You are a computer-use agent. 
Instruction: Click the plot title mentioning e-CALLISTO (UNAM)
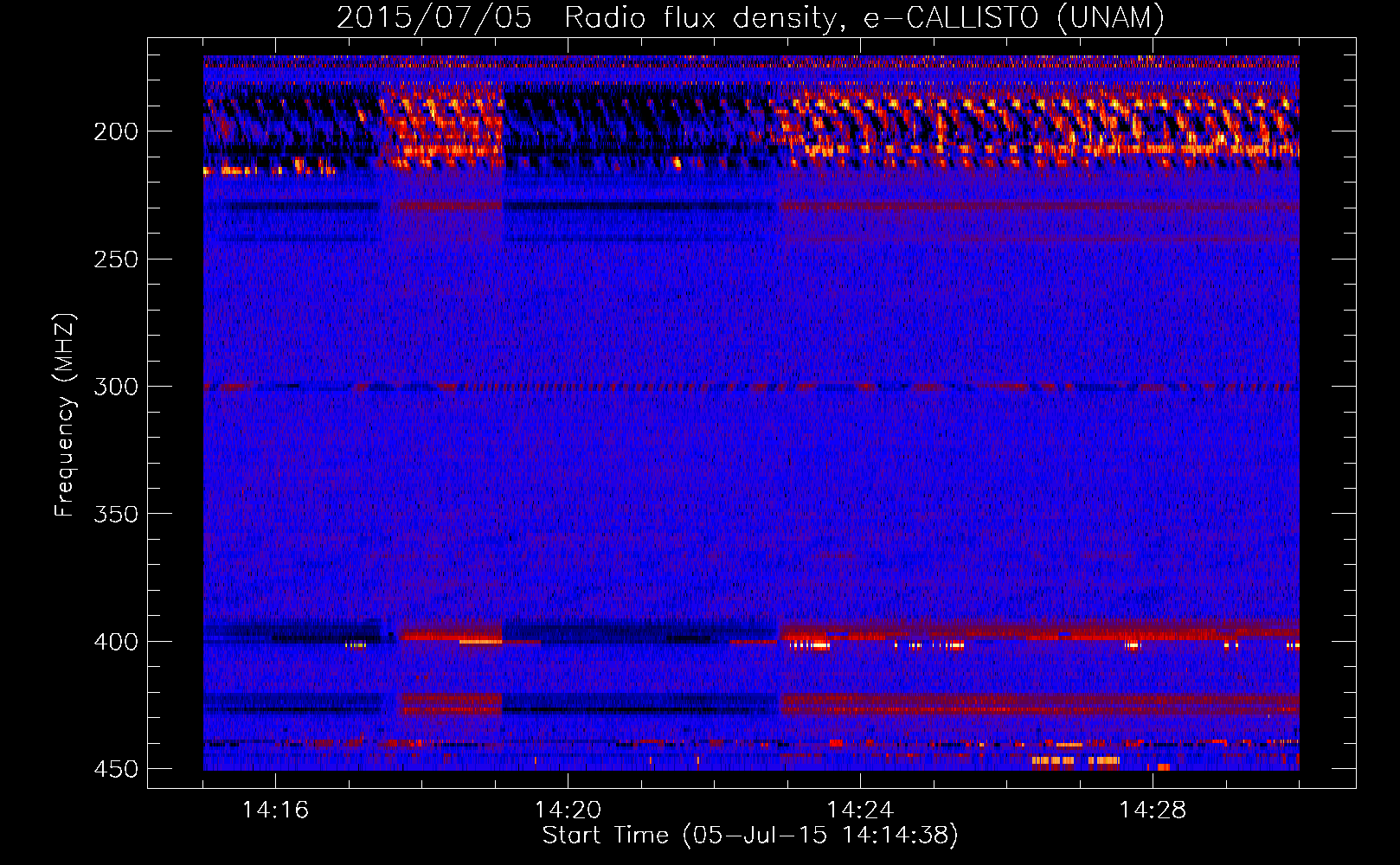pyautogui.click(x=750, y=17)
